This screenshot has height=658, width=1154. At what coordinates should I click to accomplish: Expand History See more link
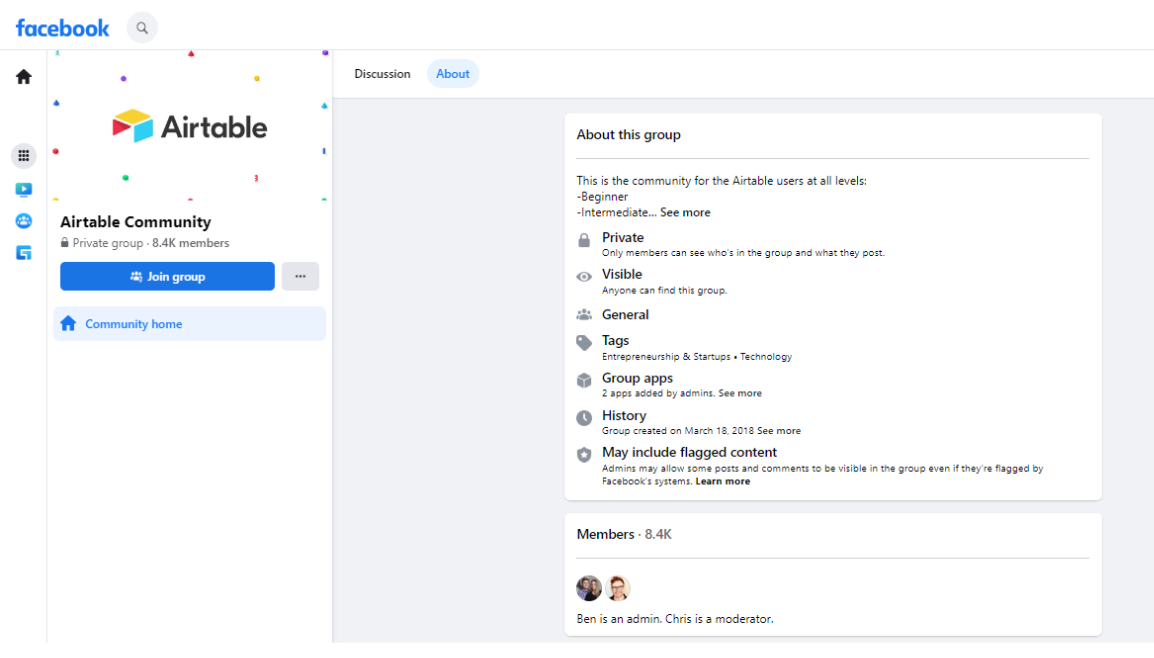pyautogui.click(x=779, y=431)
